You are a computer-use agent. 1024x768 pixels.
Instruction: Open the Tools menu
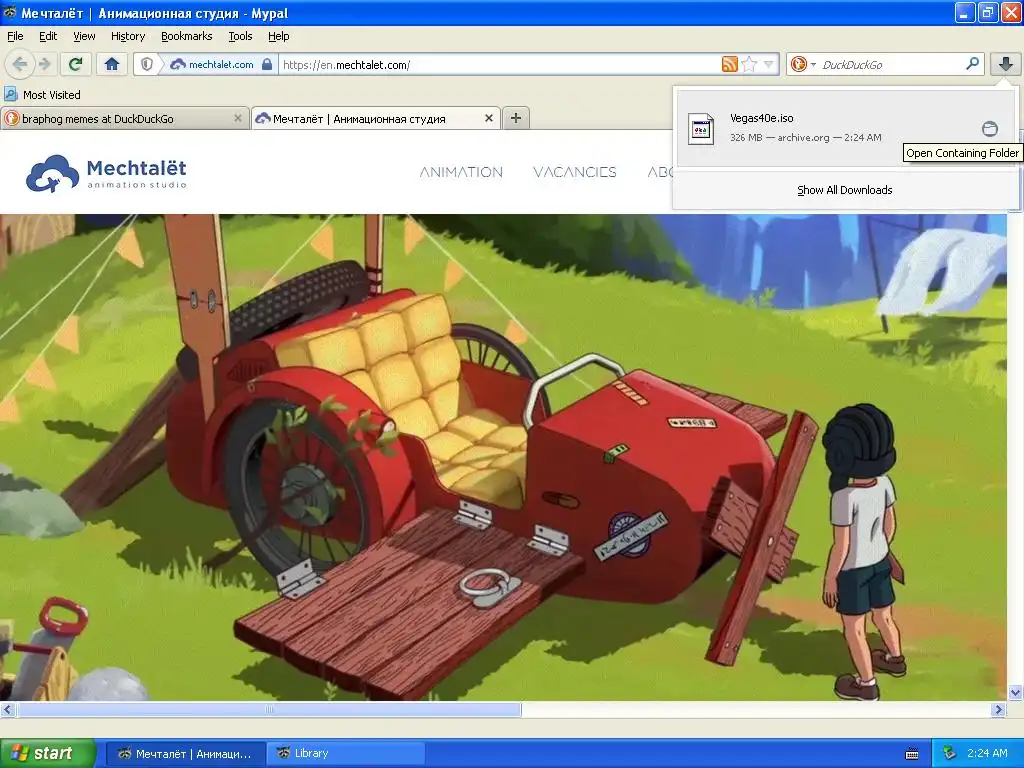pyautogui.click(x=240, y=36)
